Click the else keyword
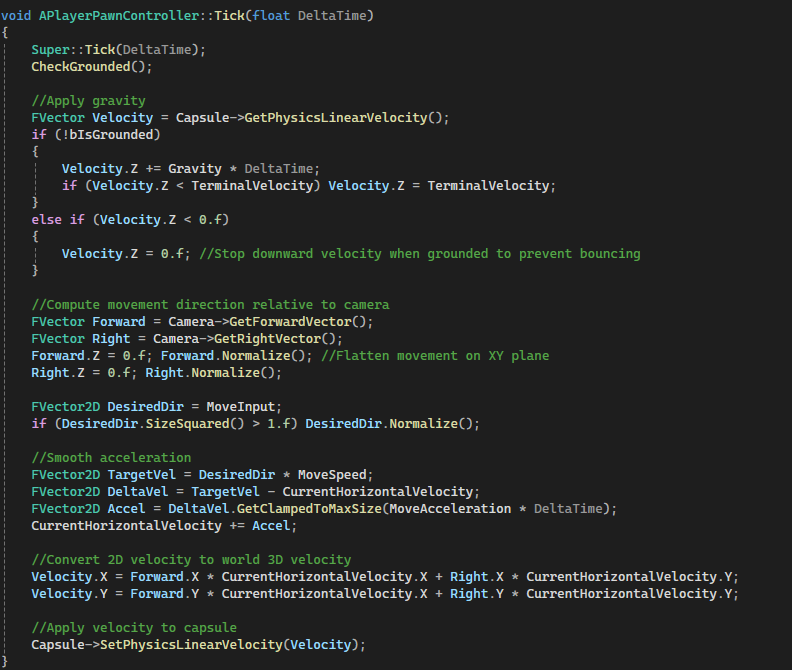The height and width of the screenshot is (670, 792). [x=47, y=220]
